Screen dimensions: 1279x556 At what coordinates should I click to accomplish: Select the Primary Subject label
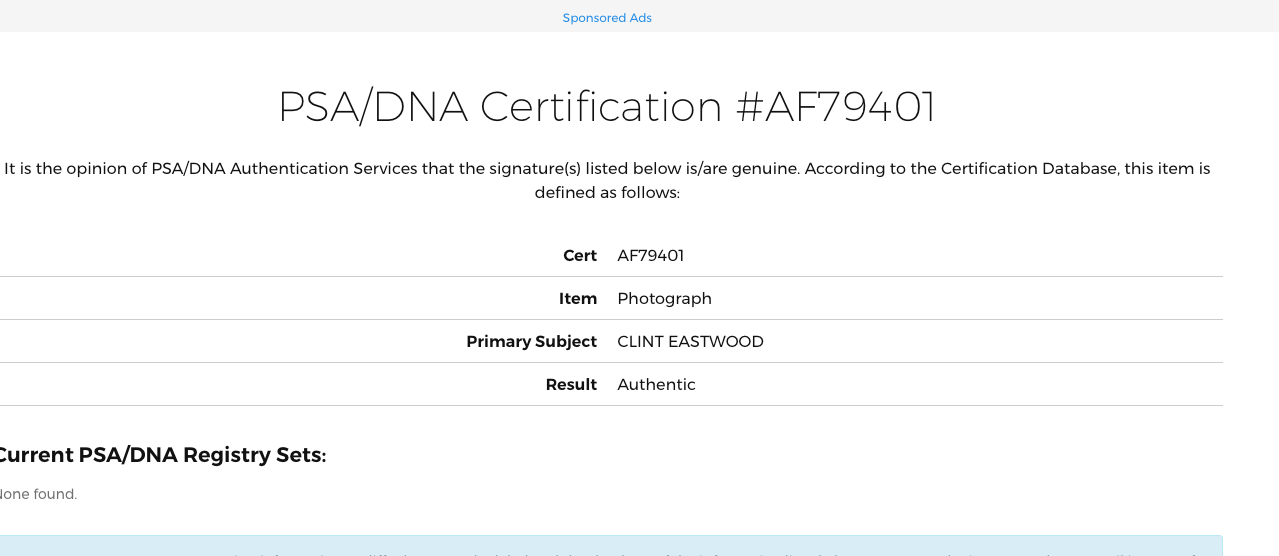click(x=531, y=342)
